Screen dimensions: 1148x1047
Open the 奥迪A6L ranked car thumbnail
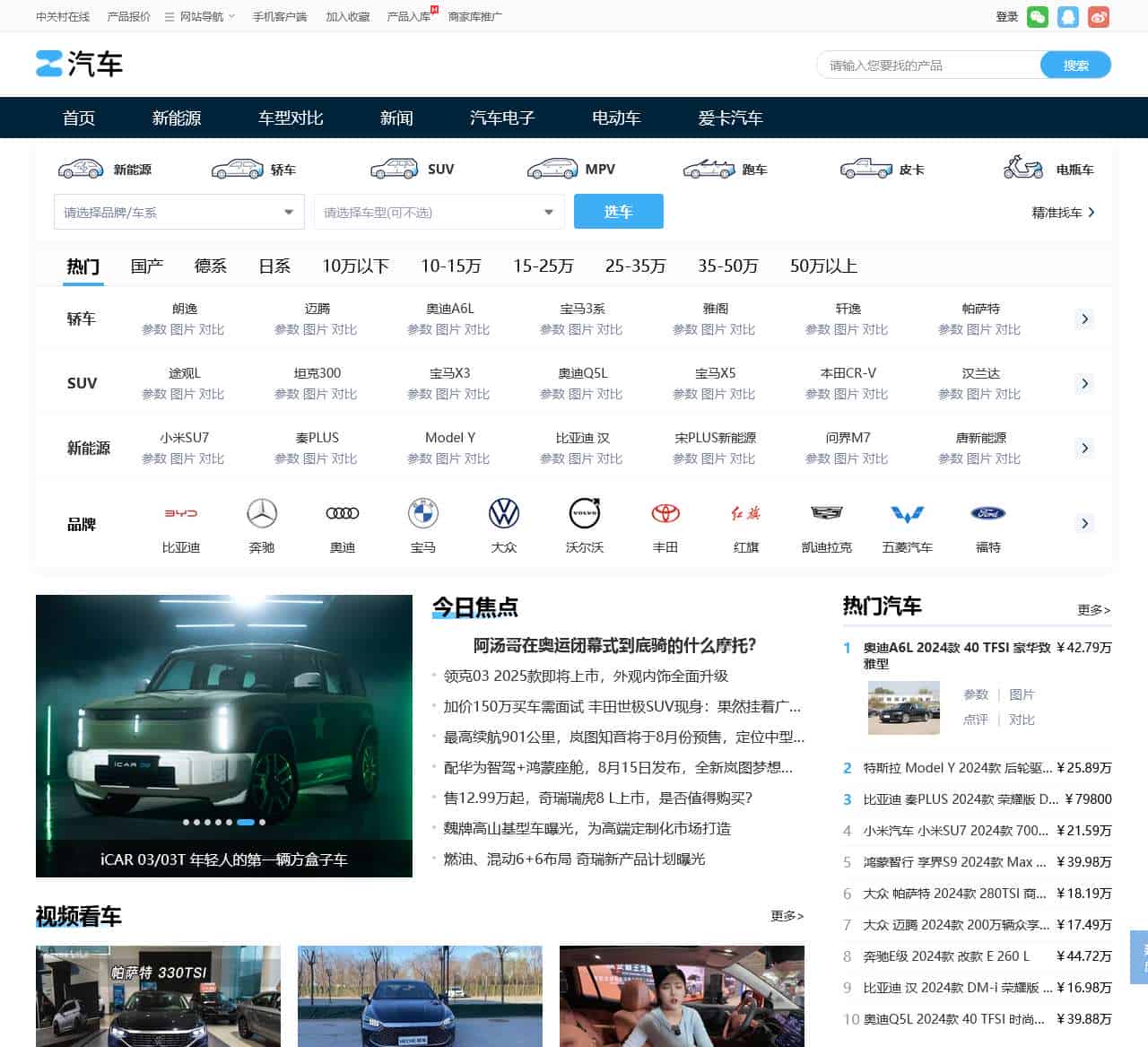pos(903,707)
